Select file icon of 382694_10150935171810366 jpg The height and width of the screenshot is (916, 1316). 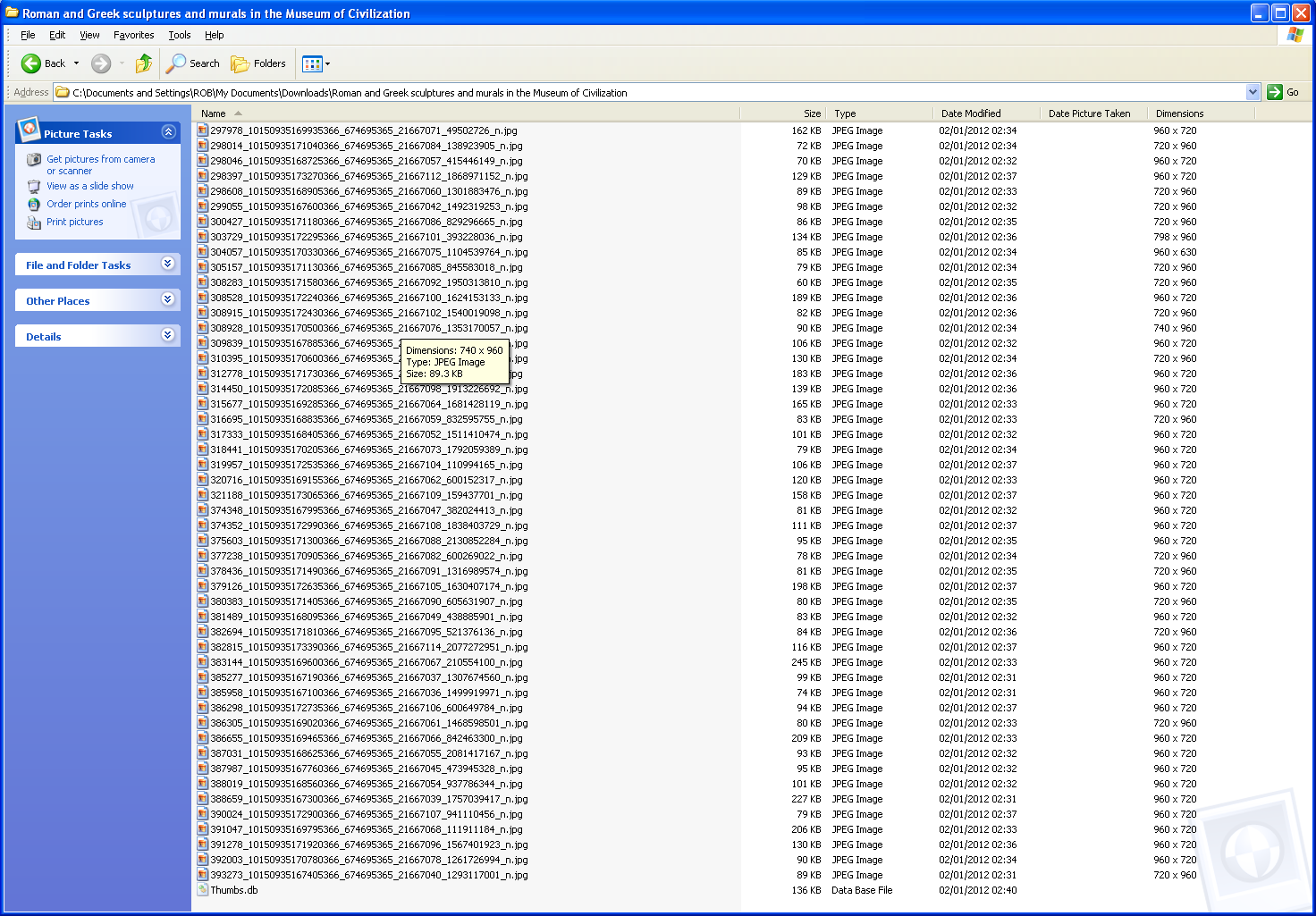[x=203, y=632]
